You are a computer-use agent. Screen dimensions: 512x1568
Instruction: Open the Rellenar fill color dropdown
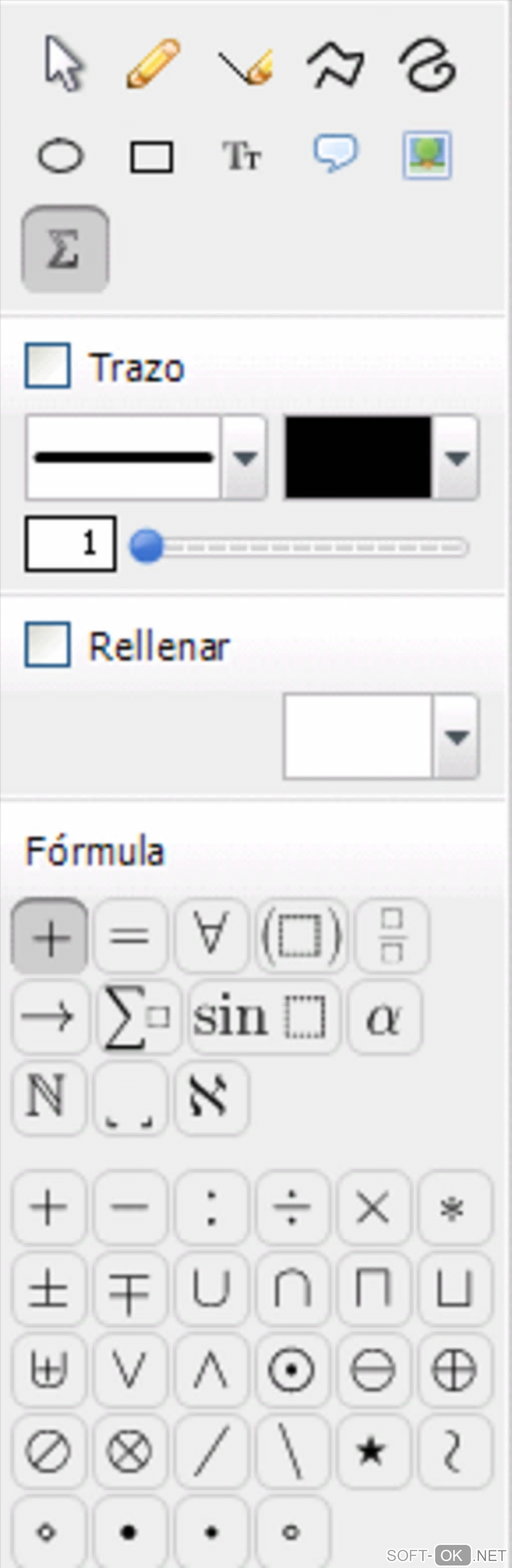[457, 737]
